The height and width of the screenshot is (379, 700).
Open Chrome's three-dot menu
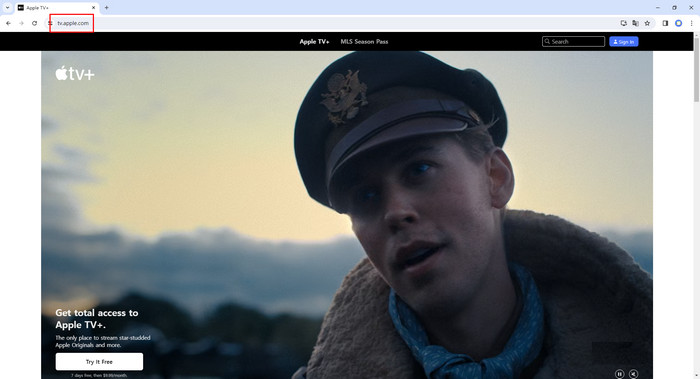[691, 23]
